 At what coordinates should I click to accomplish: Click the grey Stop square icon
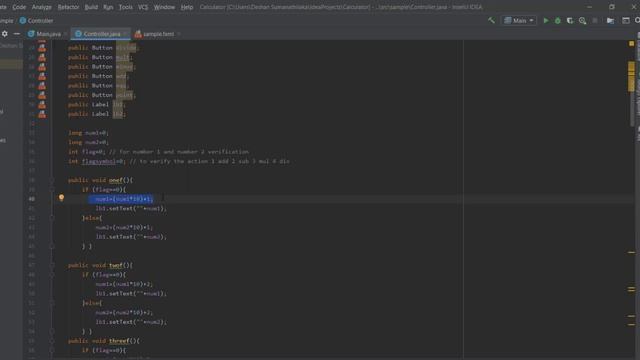click(x=595, y=20)
